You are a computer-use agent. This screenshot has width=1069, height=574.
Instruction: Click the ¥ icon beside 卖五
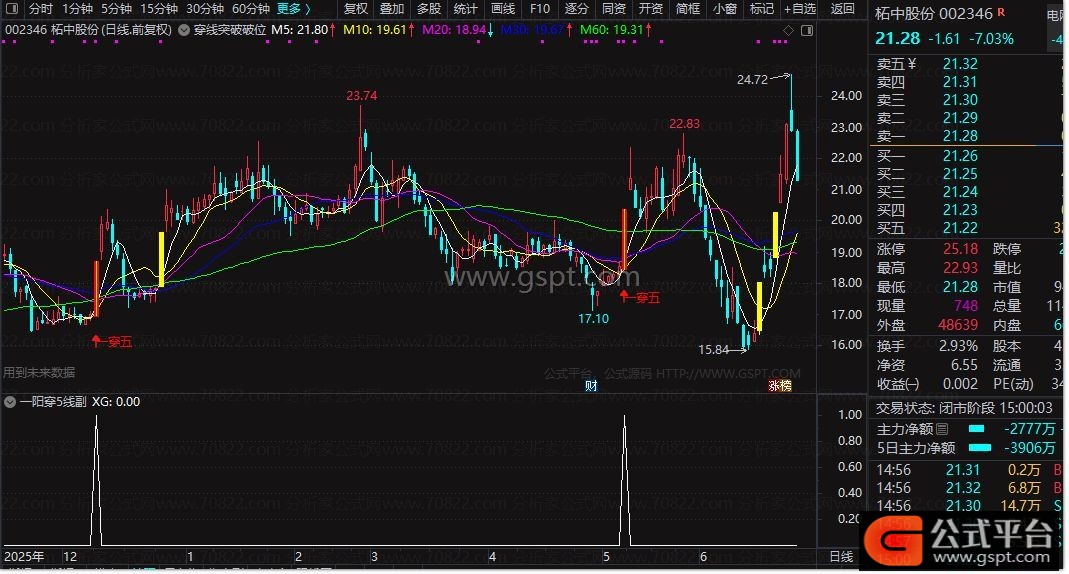(912, 64)
